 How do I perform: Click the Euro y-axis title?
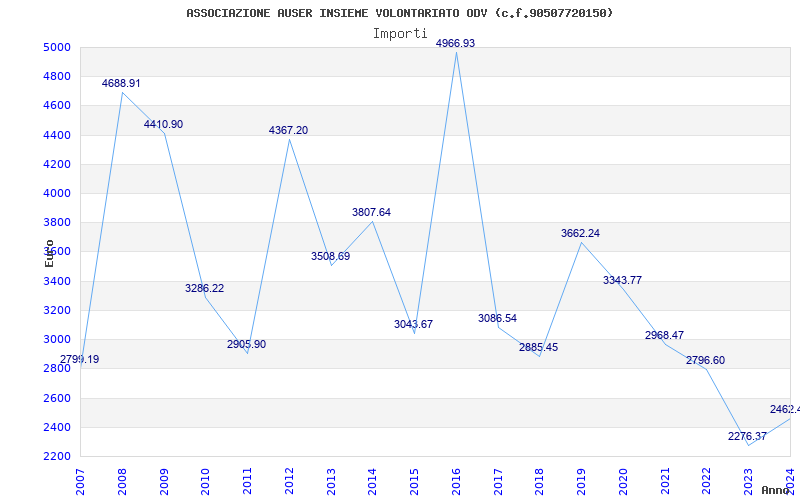point(49,253)
